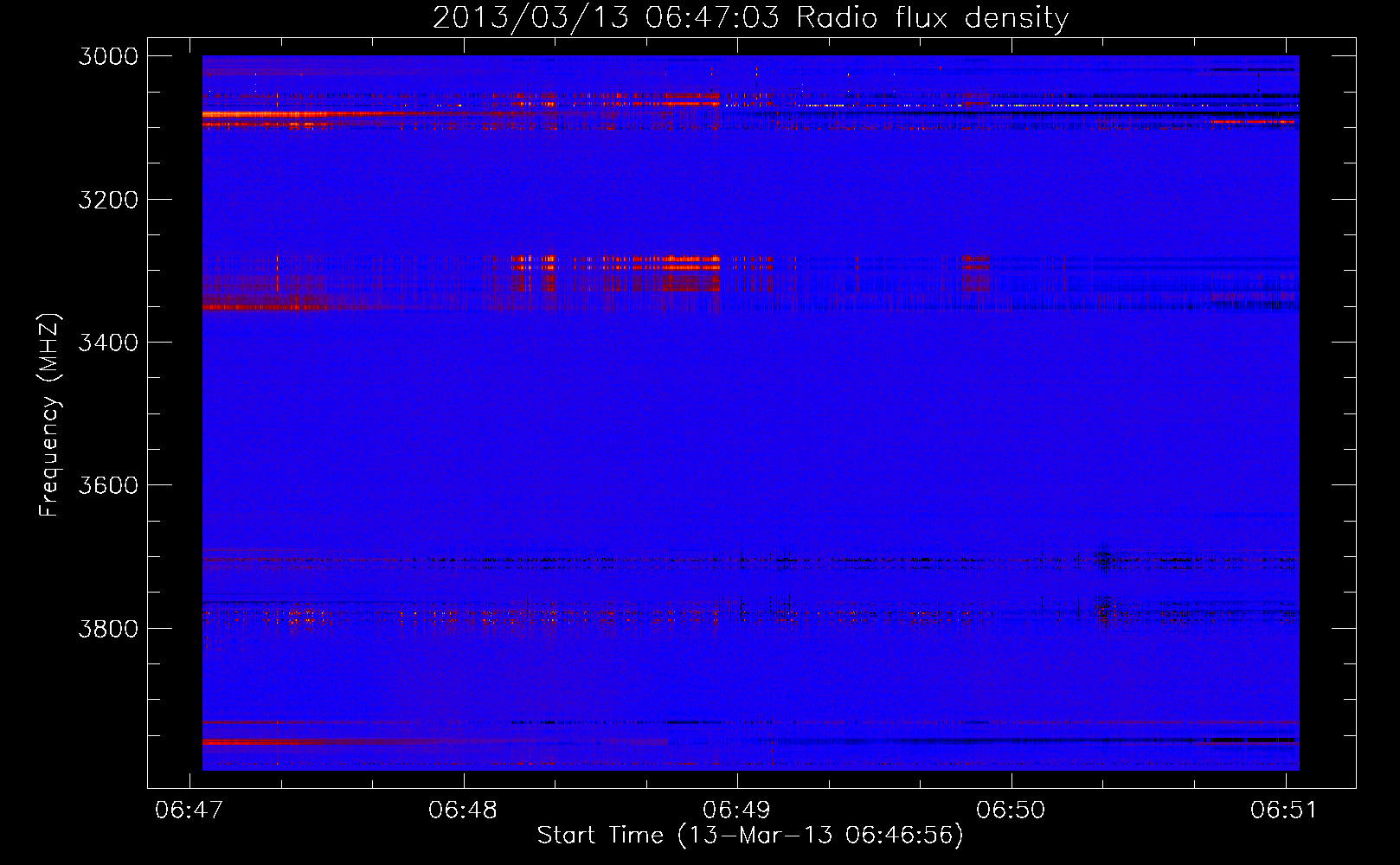1400x865 pixels.
Task: Click the 'Frequency (MHZ)' axis label
Action: pyautogui.click(x=49, y=415)
